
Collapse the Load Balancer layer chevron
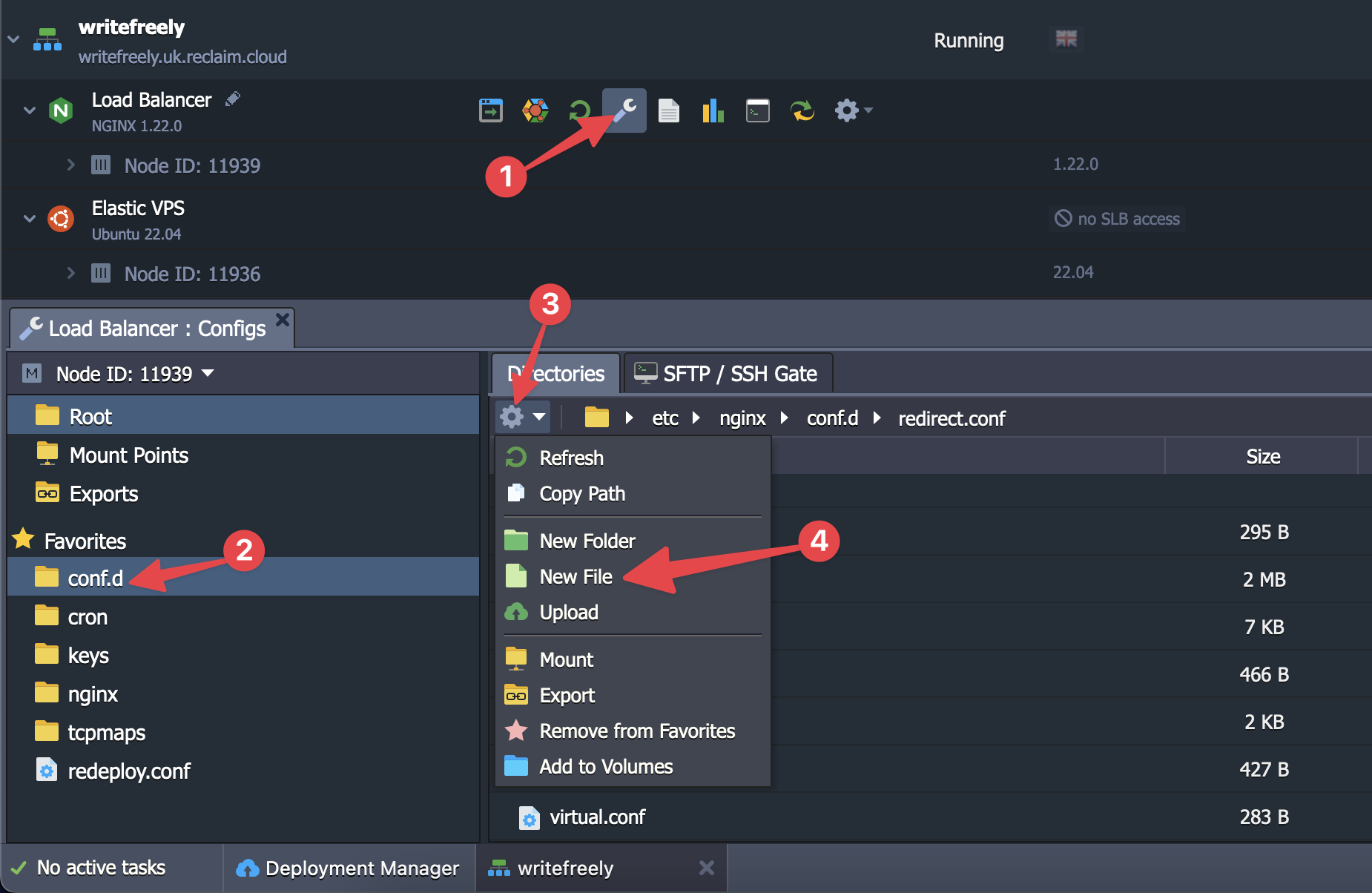[30, 111]
